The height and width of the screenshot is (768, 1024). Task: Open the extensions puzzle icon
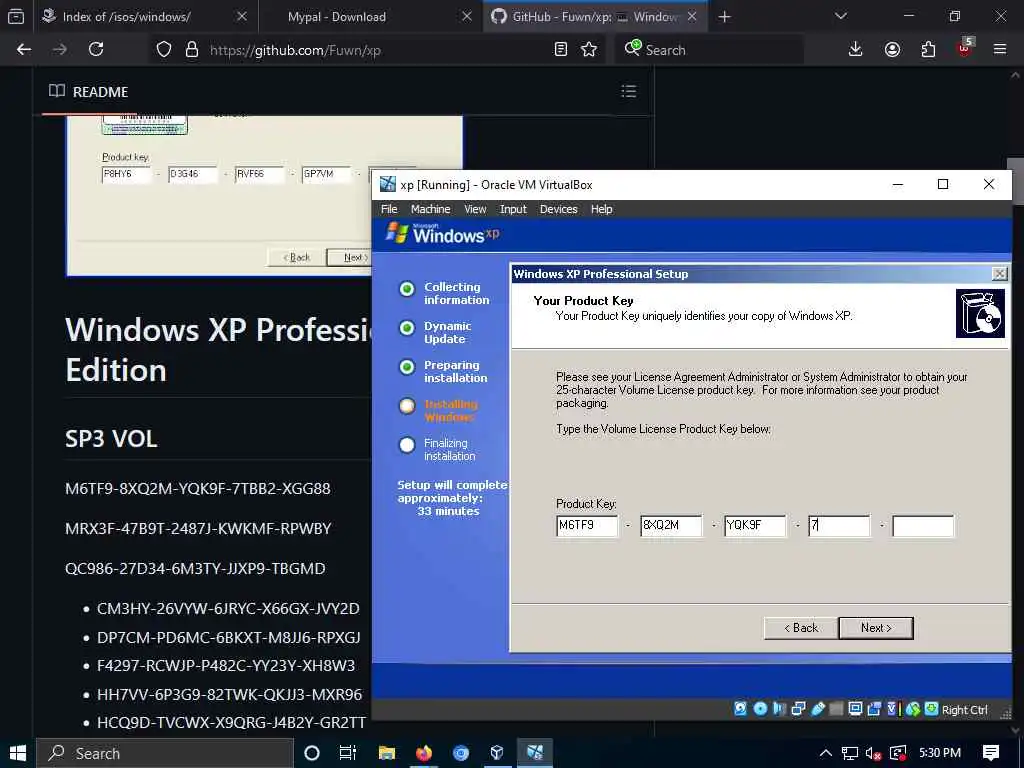click(x=928, y=50)
